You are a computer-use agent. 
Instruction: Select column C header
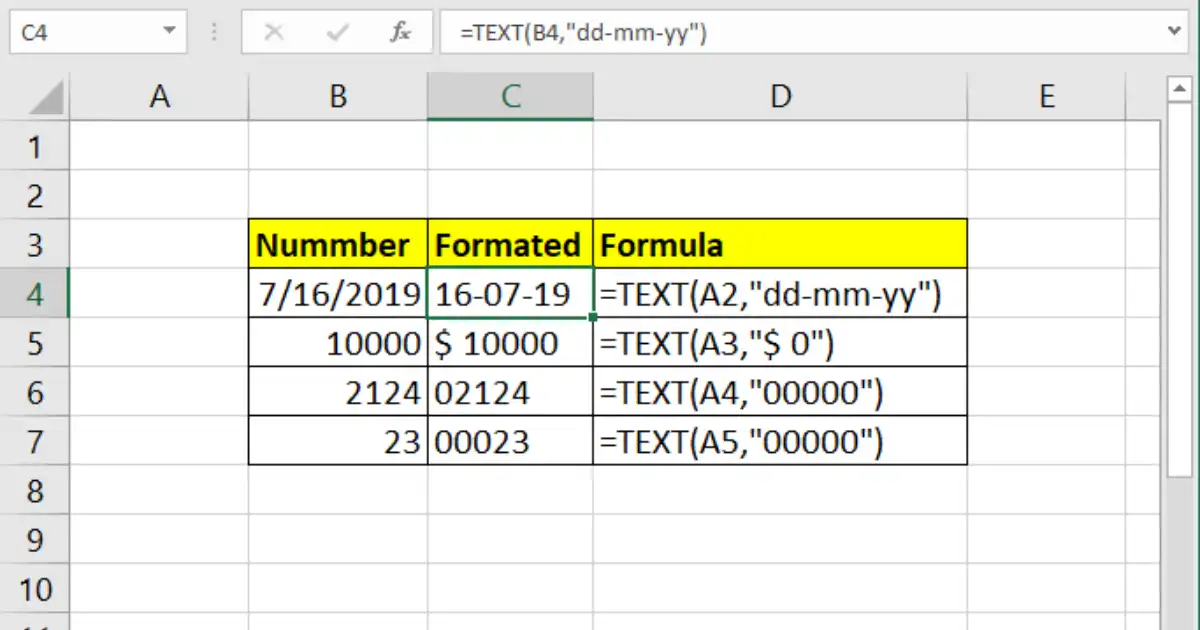point(510,97)
